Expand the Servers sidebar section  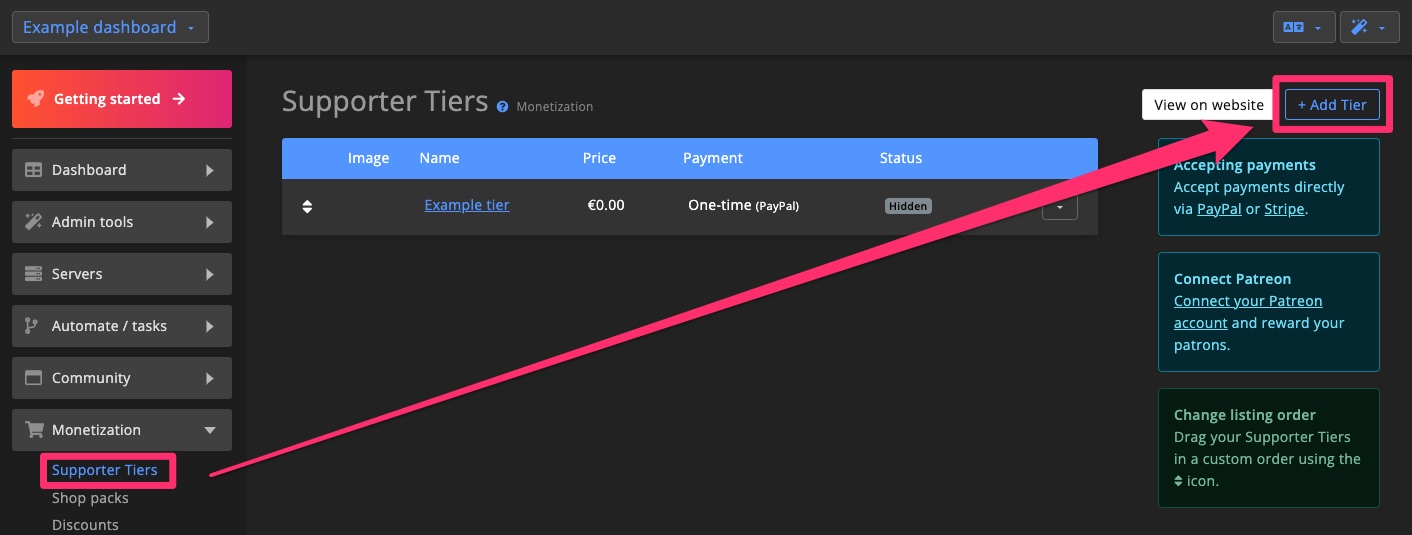(x=122, y=274)
